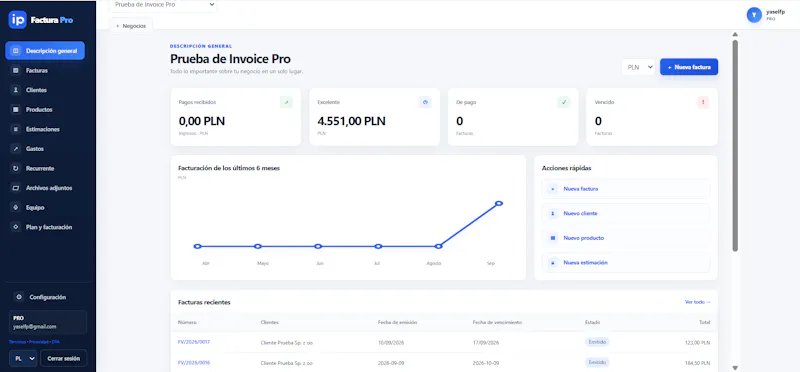Go to the Productos section

tap(45, 110)
